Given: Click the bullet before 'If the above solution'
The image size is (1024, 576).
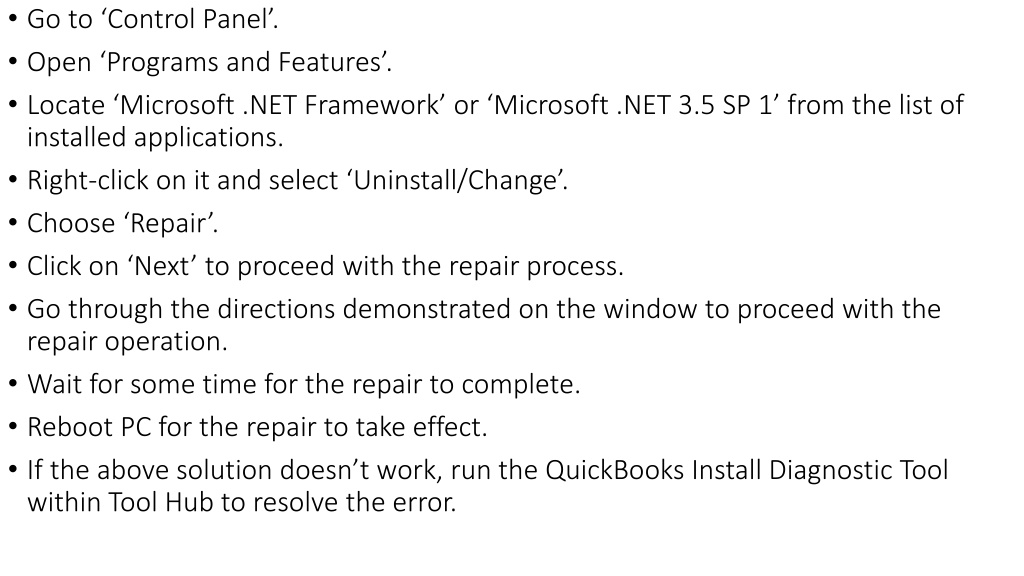Looking at the screenshot, I should 13,471.
